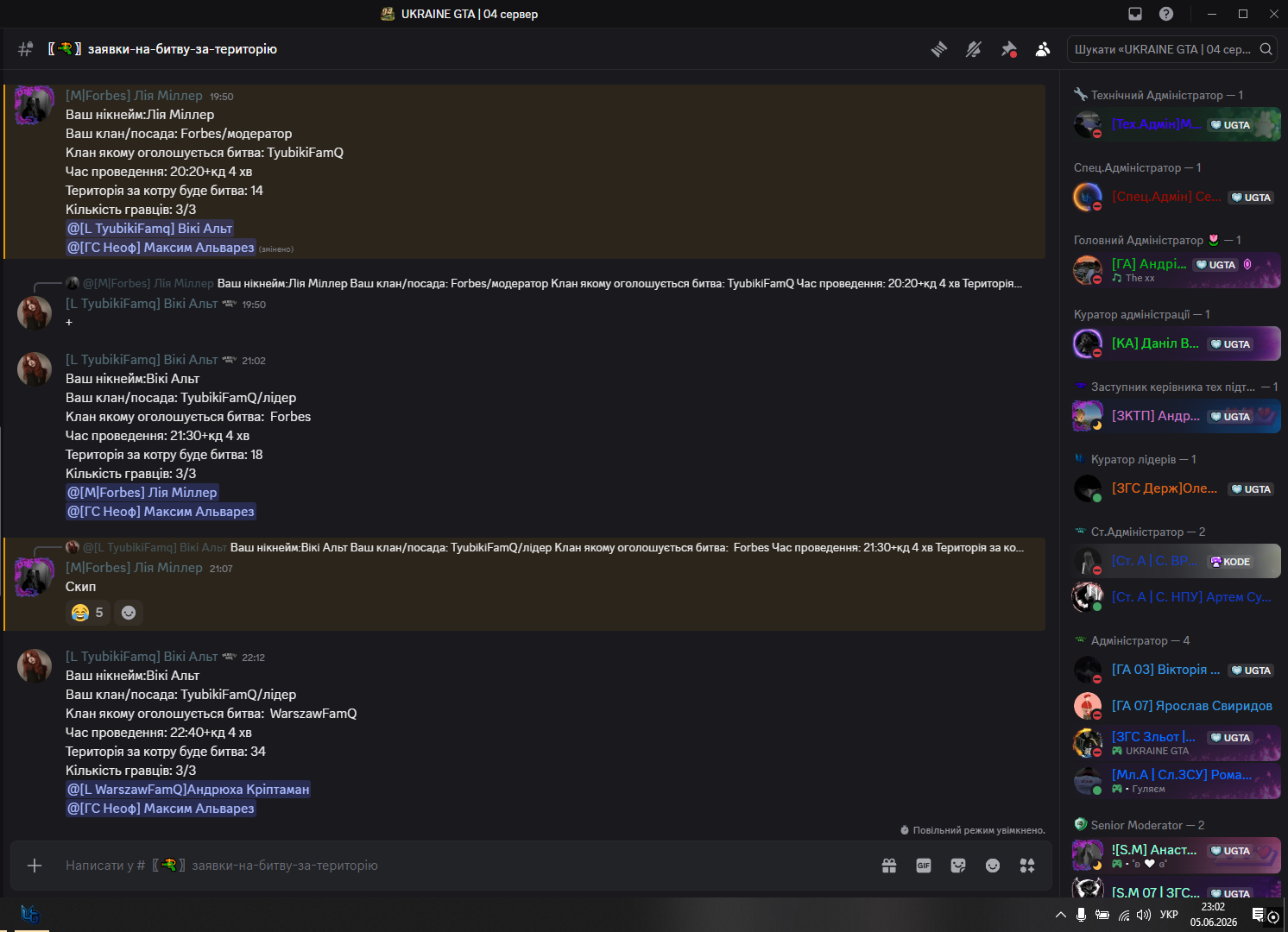
Task: Click the gift icon in message bar
Action: (889, 866)
